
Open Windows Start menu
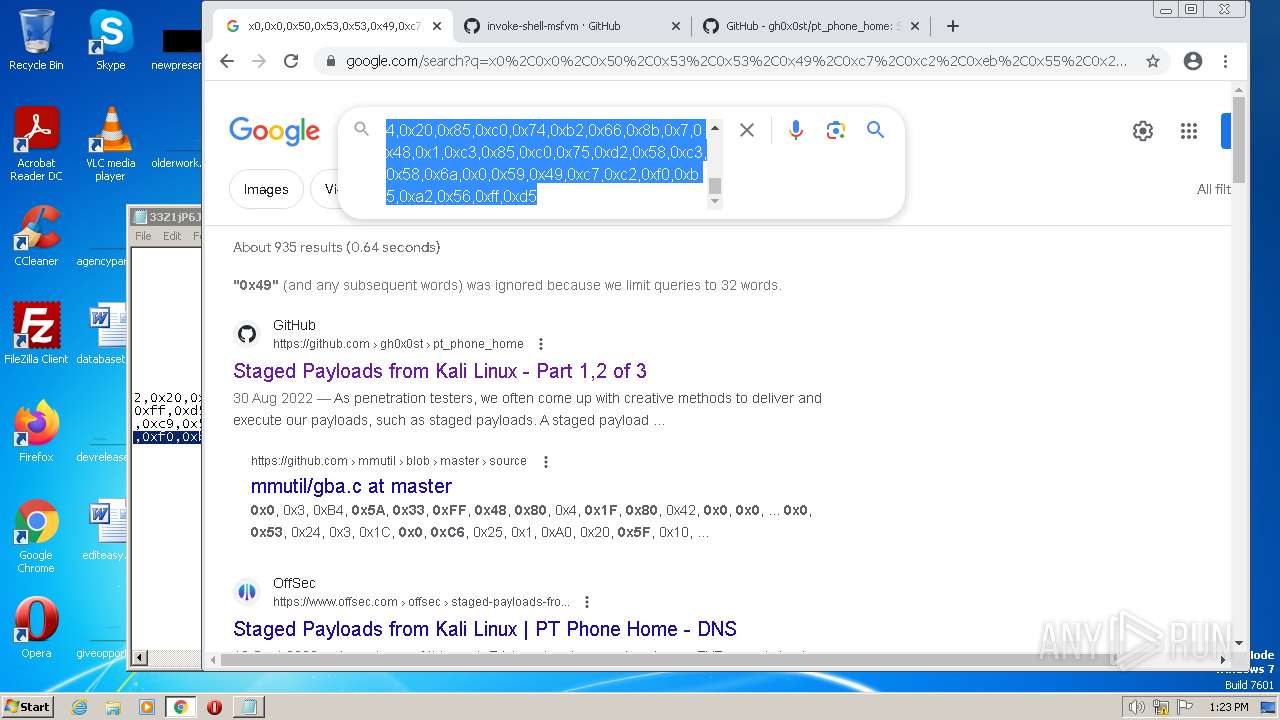pyautogui.click(x=28, y=706)
